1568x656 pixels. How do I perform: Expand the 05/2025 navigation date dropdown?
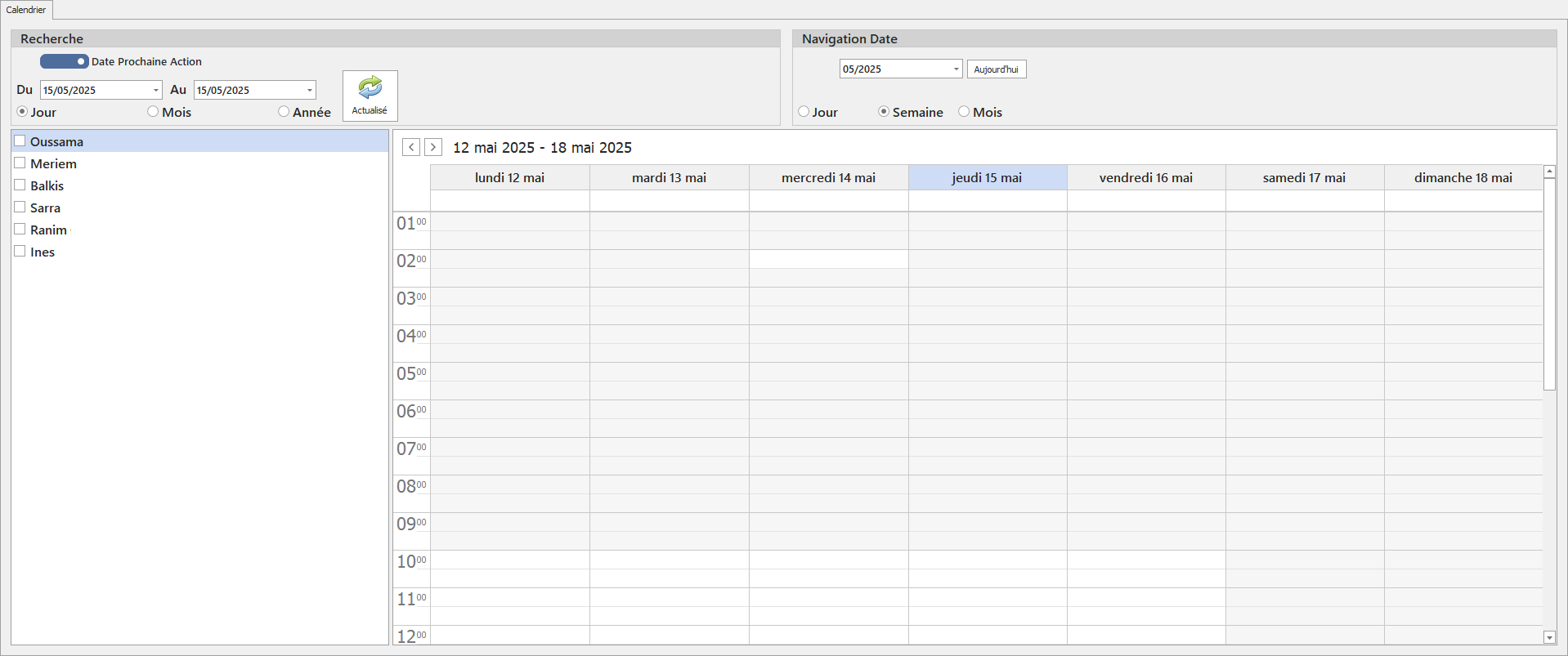point(956,69)
